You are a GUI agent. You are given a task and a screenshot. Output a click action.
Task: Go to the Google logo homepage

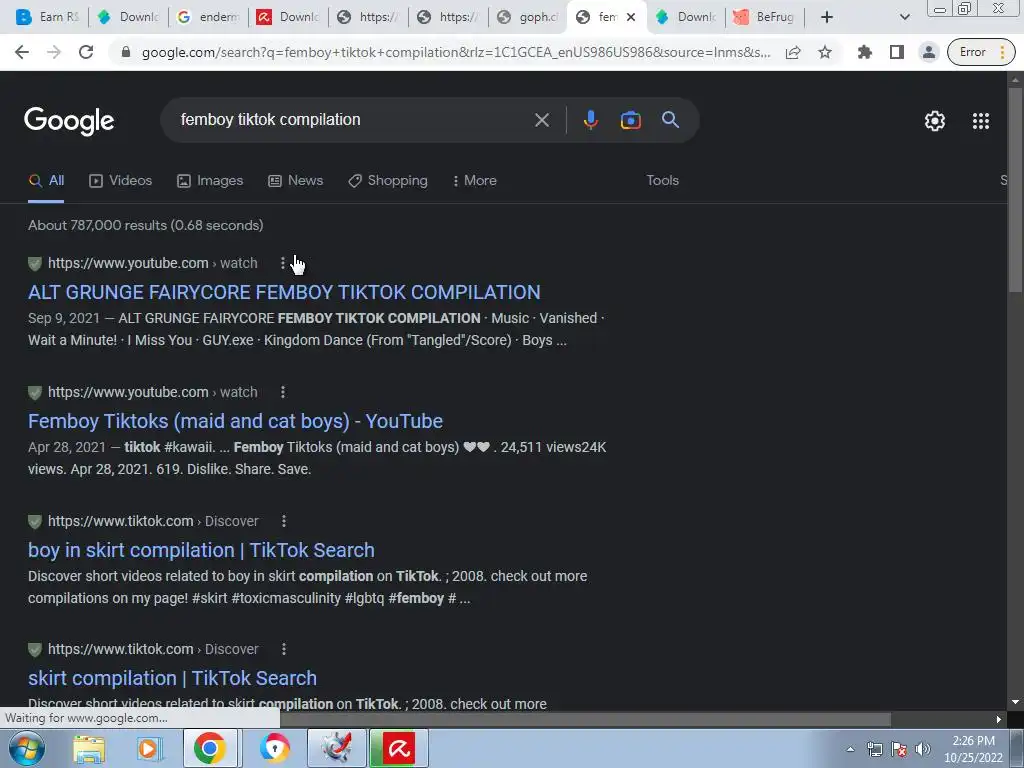69,121
